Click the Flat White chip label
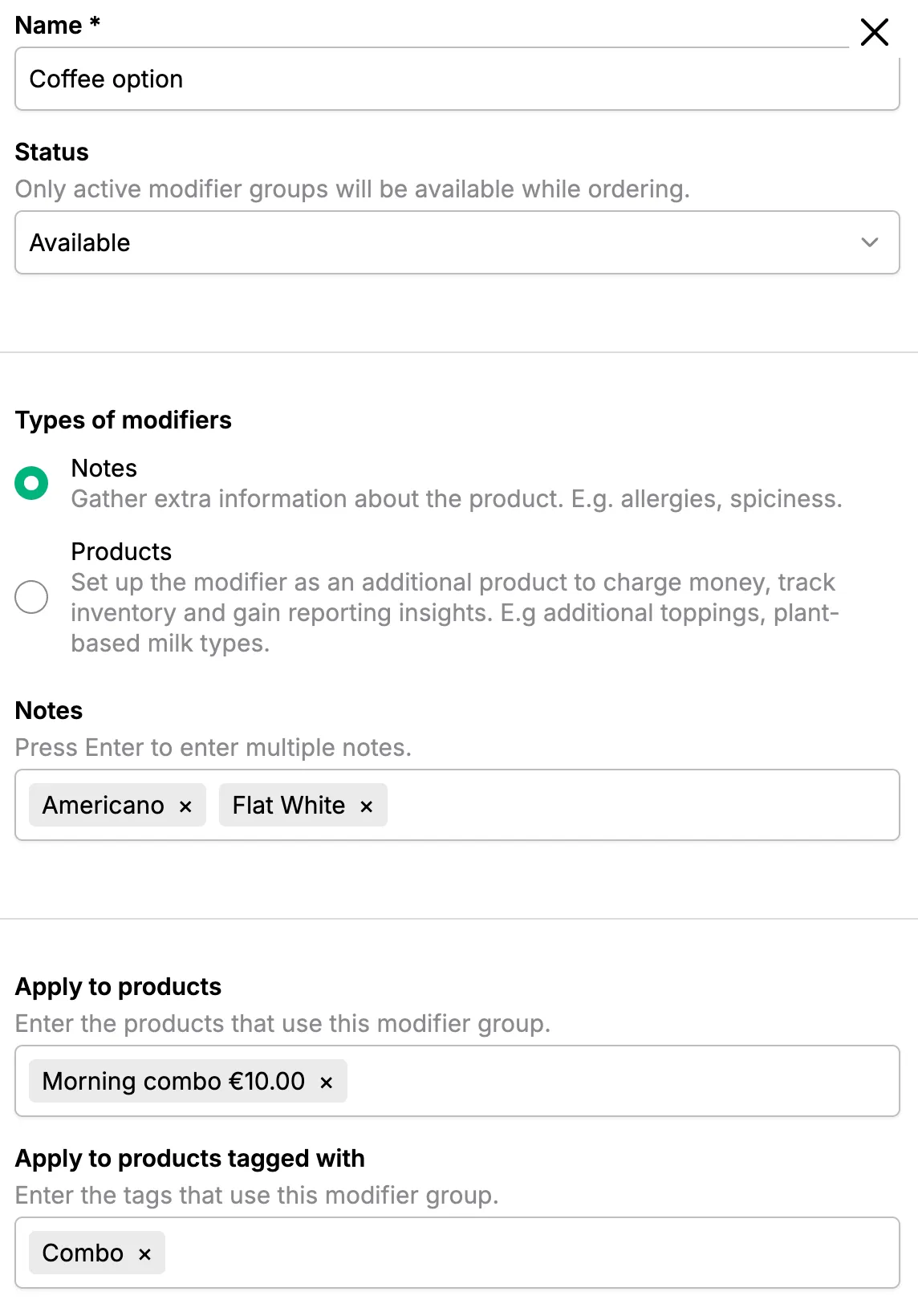The width and height of the screenshot is (918, 1316). point(288,805)
